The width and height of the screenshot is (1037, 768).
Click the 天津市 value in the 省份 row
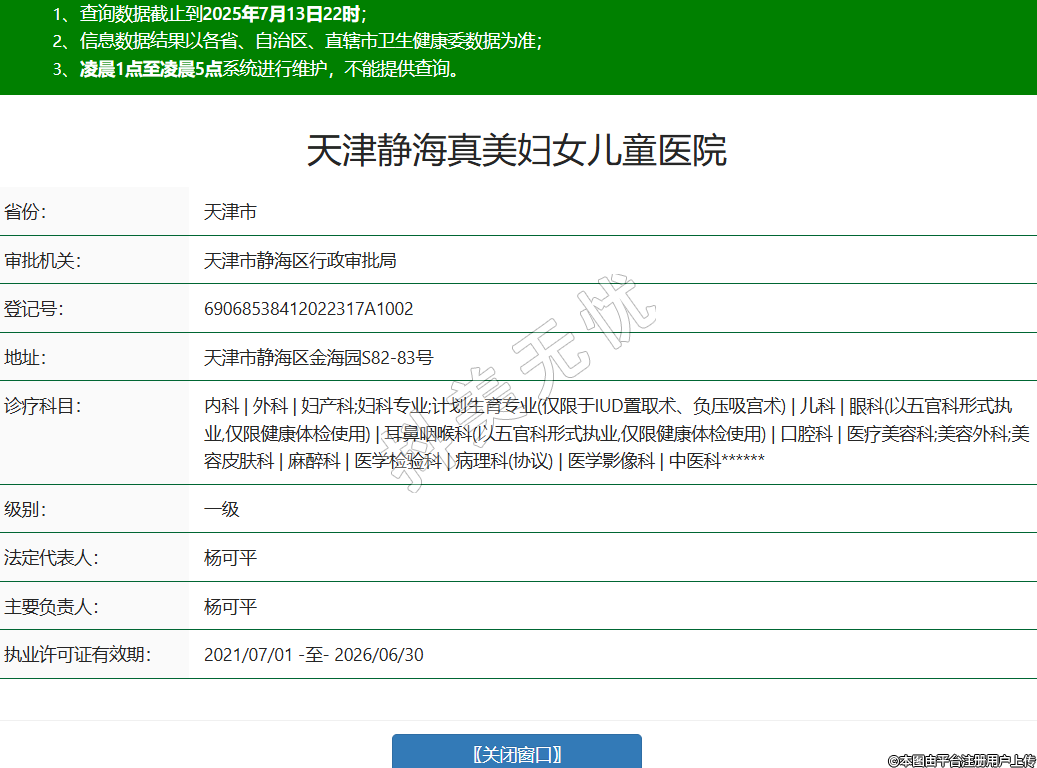[x=230, y=212]
